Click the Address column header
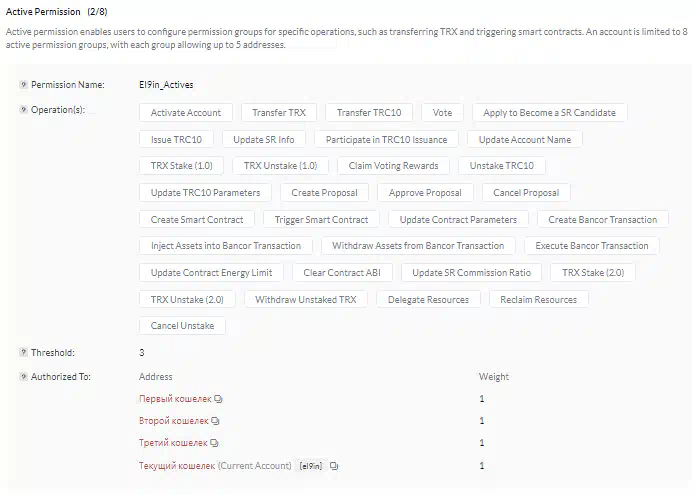Viewport: 697px width, 495px height. click(156, 376)
